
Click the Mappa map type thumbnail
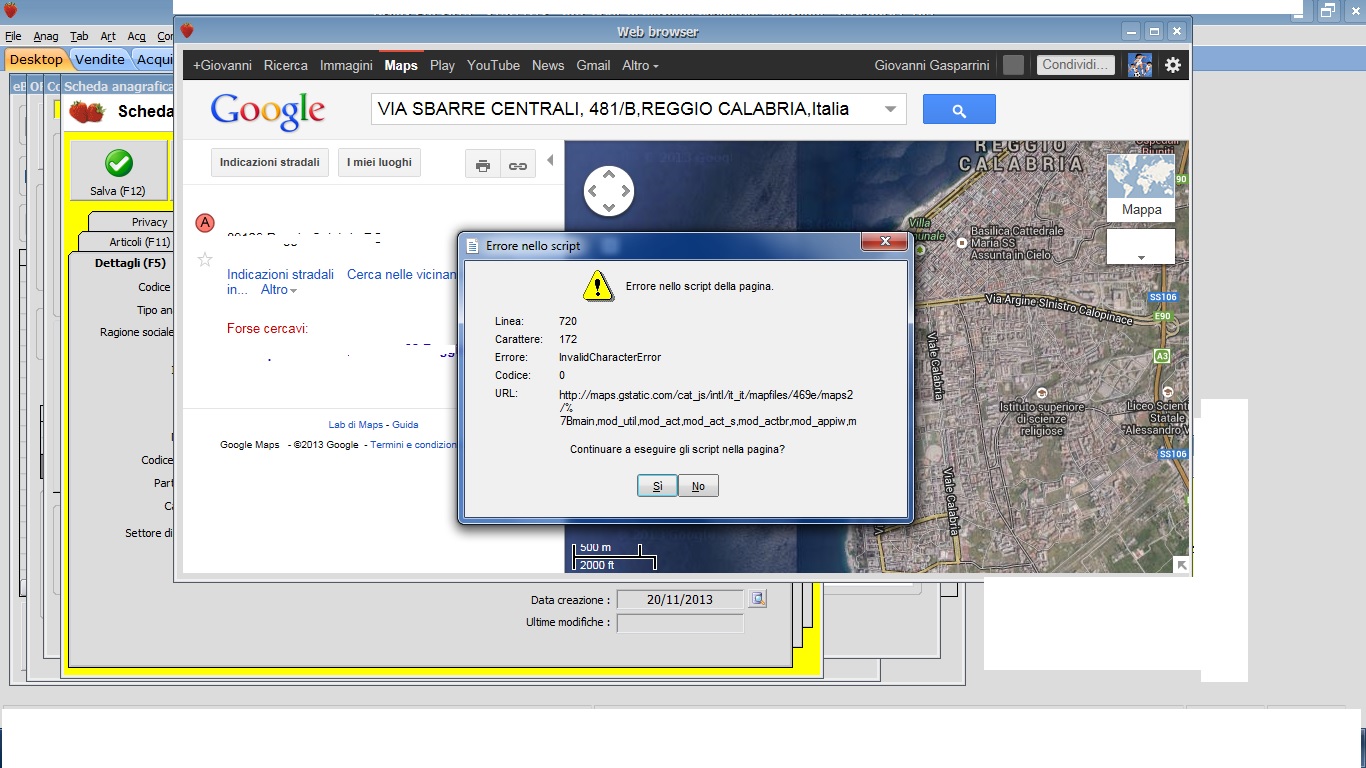(1141, 187)
